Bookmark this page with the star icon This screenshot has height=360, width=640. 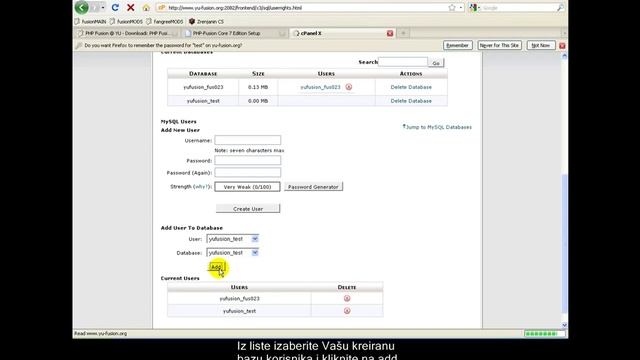pos(452,7)
